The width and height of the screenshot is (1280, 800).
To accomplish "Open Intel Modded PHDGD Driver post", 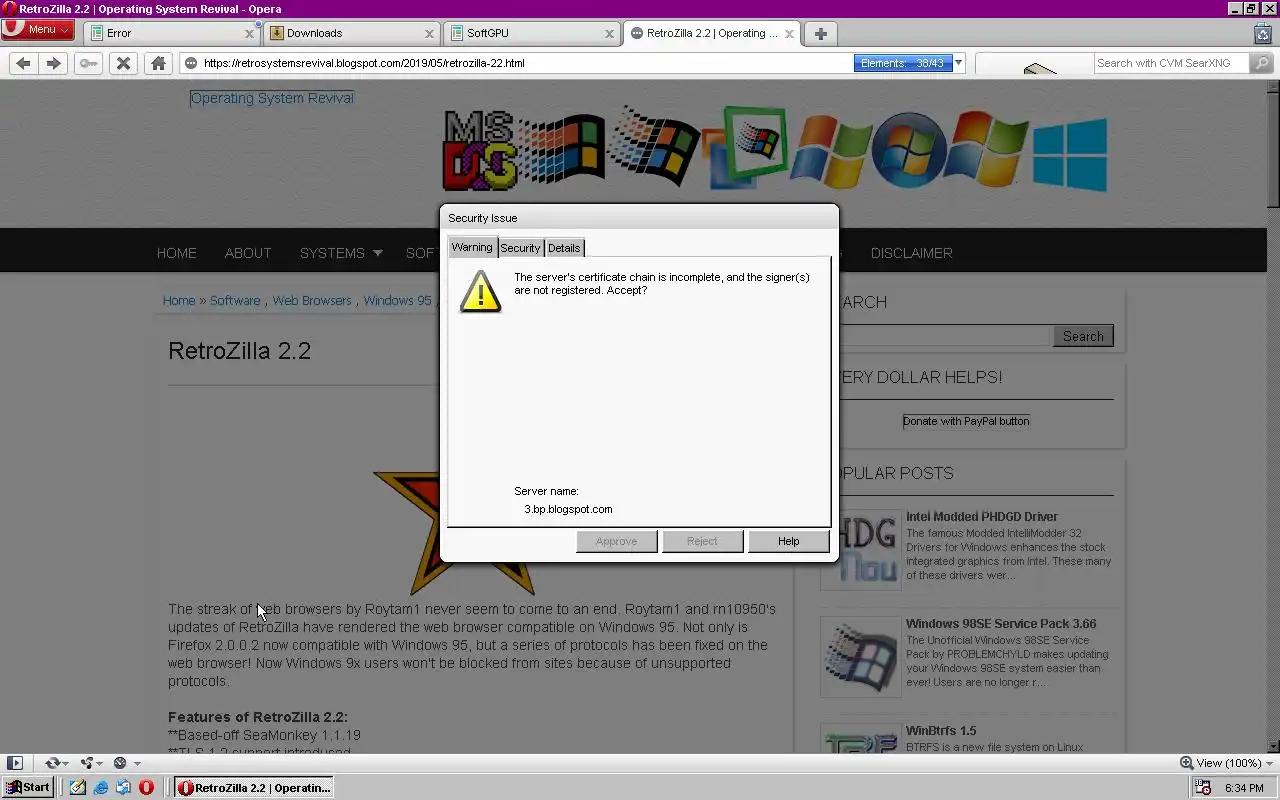I will click(982, 517).
